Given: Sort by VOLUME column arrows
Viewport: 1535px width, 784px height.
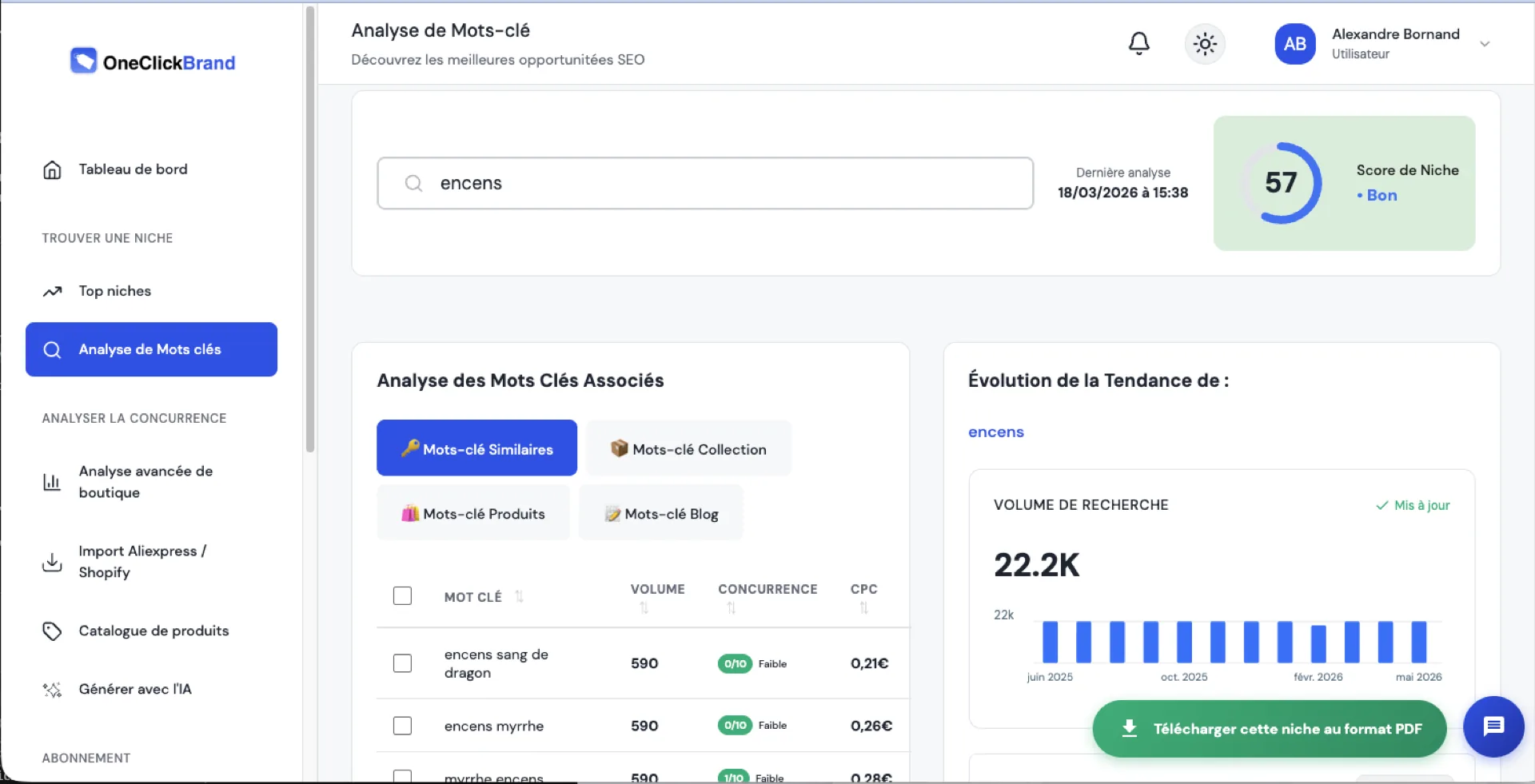Looking at the screenshot, I should pos(644,608).
